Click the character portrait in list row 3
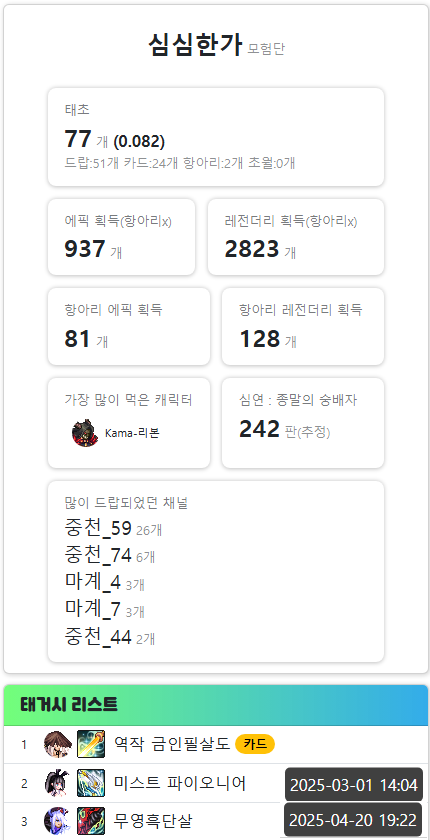 tap(58, 821)
